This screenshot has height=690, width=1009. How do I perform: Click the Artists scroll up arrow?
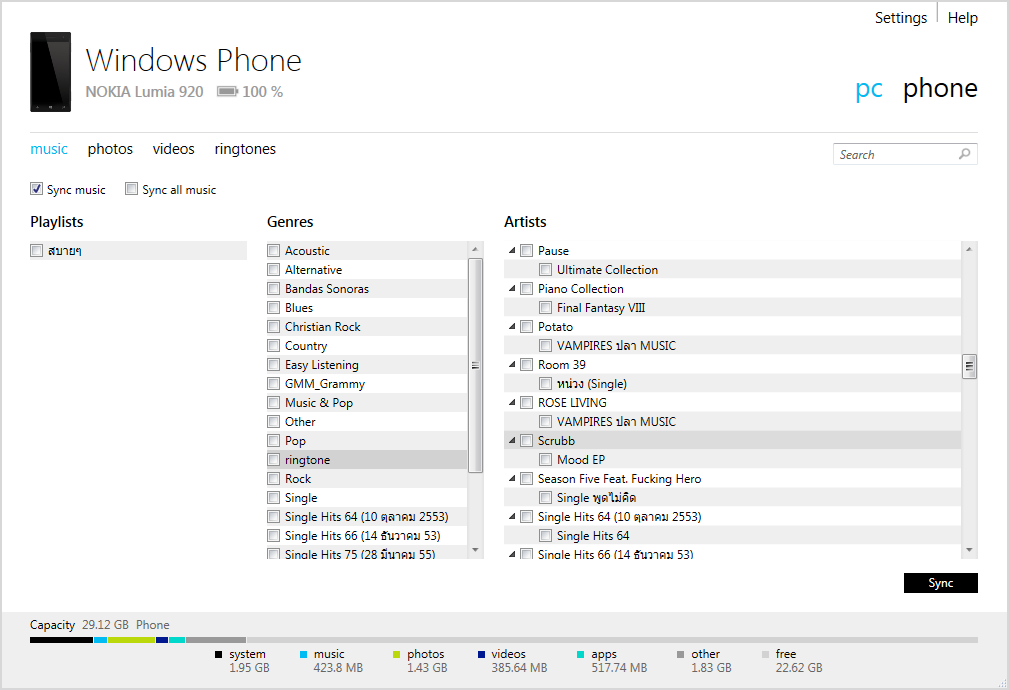click(x=969, y=249)
